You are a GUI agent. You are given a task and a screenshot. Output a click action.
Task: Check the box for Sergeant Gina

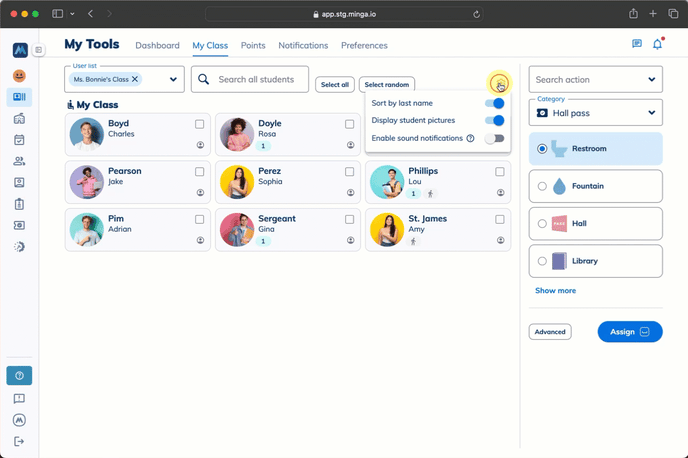click(350, 219)
